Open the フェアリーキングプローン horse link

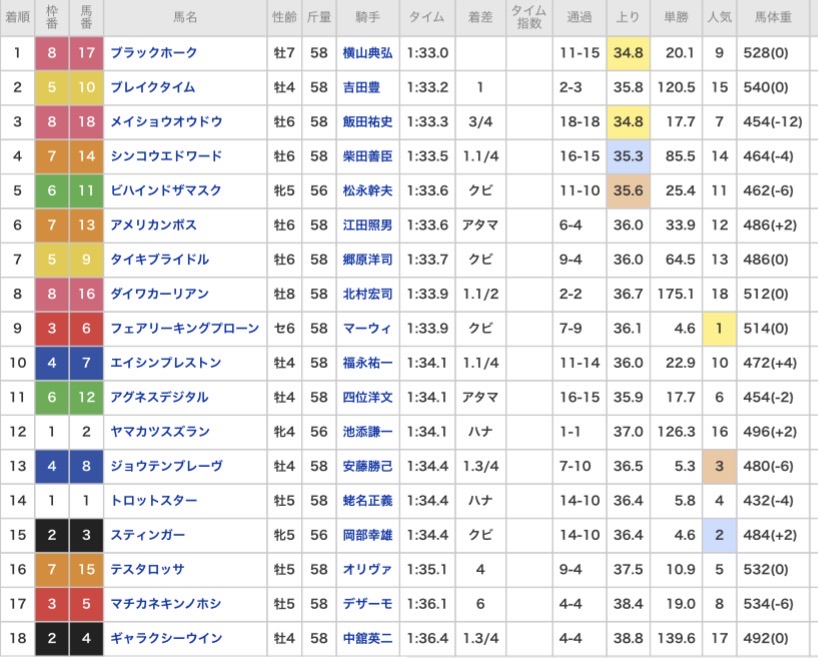tap(185, 328)
